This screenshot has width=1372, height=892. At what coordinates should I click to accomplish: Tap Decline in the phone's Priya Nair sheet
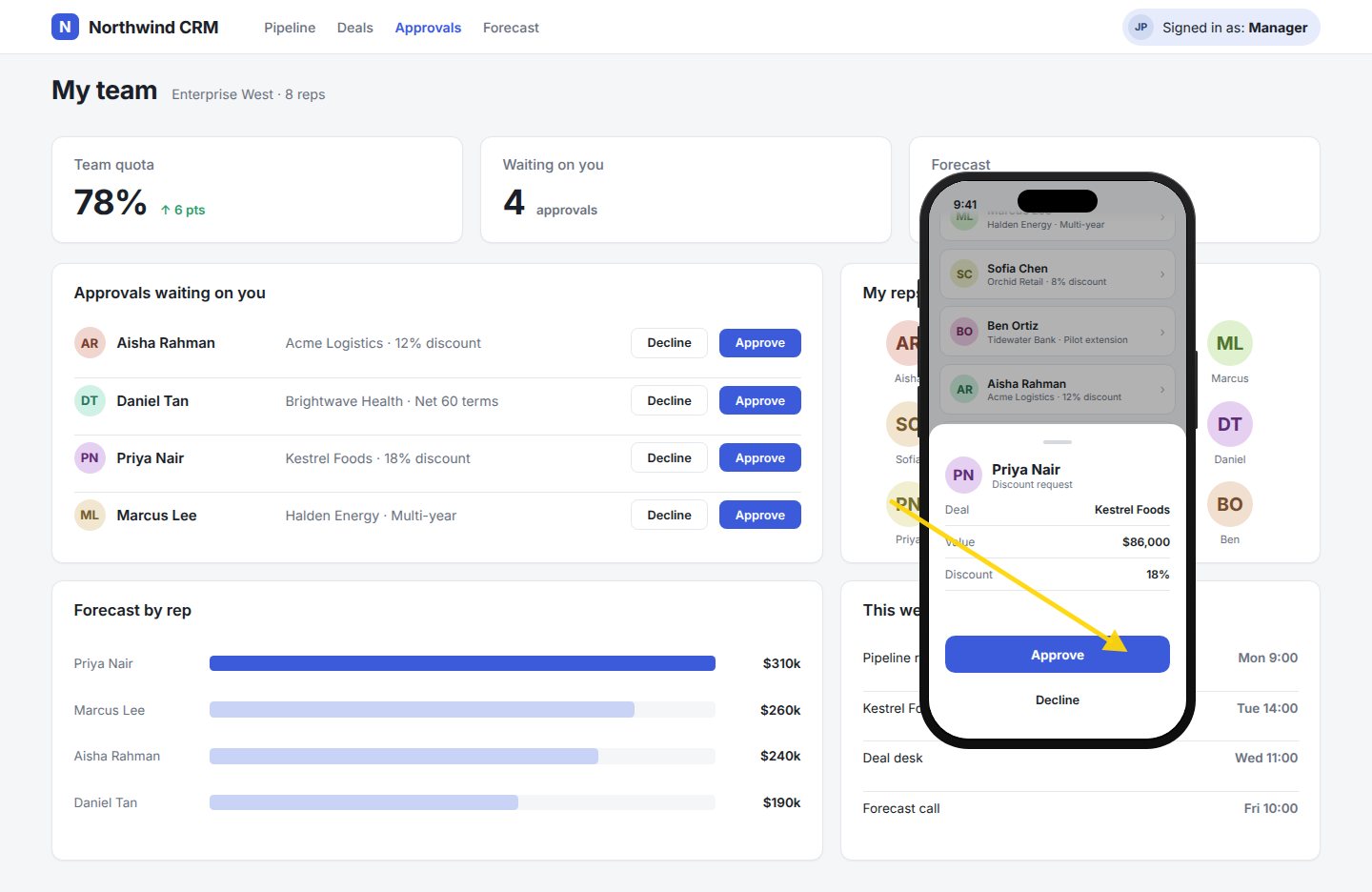click(x=1058, y=699)
